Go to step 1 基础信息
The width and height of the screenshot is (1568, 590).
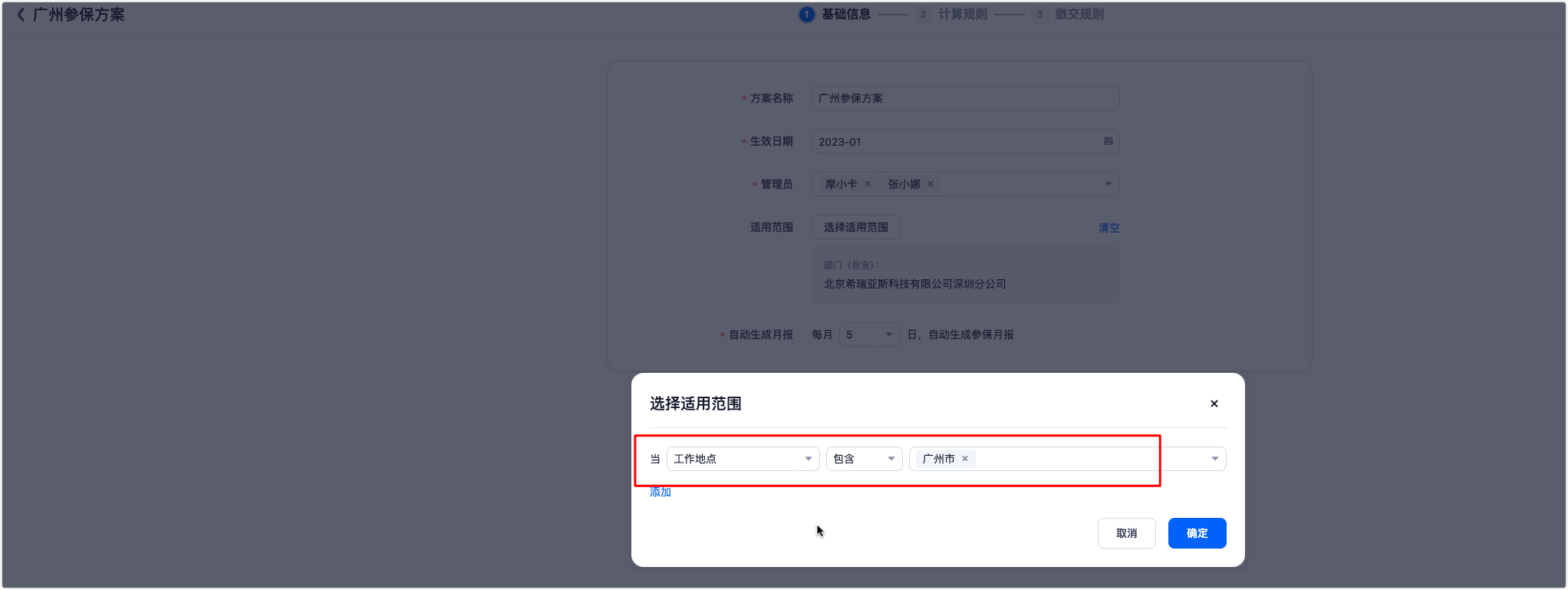pos(835,15)
